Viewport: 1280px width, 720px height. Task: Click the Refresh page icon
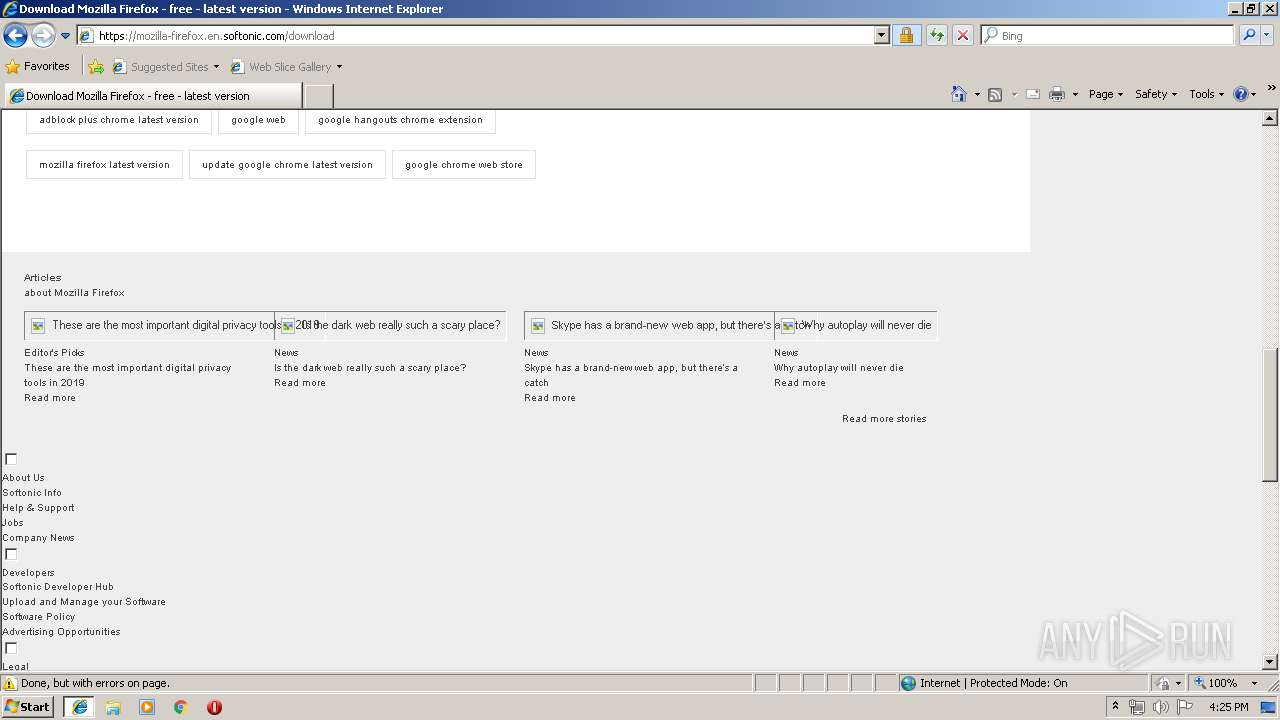coord(936,35)
